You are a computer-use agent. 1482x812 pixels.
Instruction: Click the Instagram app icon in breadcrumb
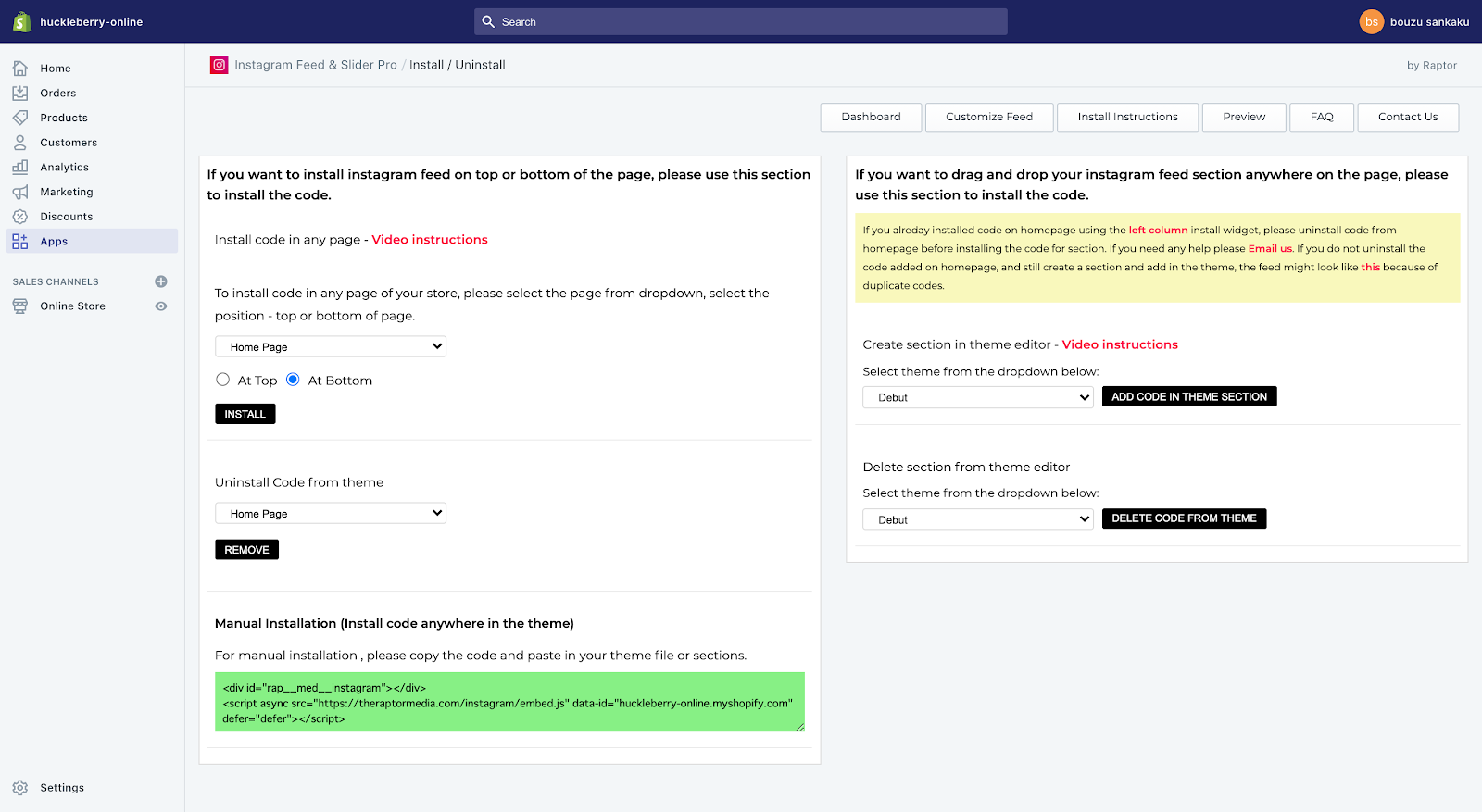219,65
